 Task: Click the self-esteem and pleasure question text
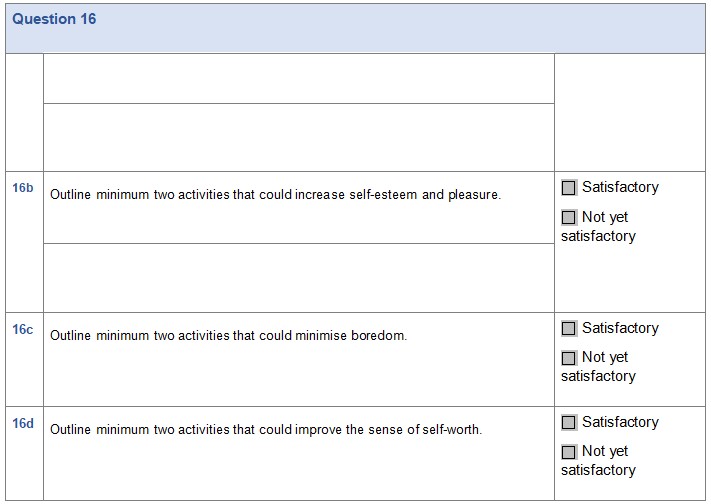click(x=275, y=195)
